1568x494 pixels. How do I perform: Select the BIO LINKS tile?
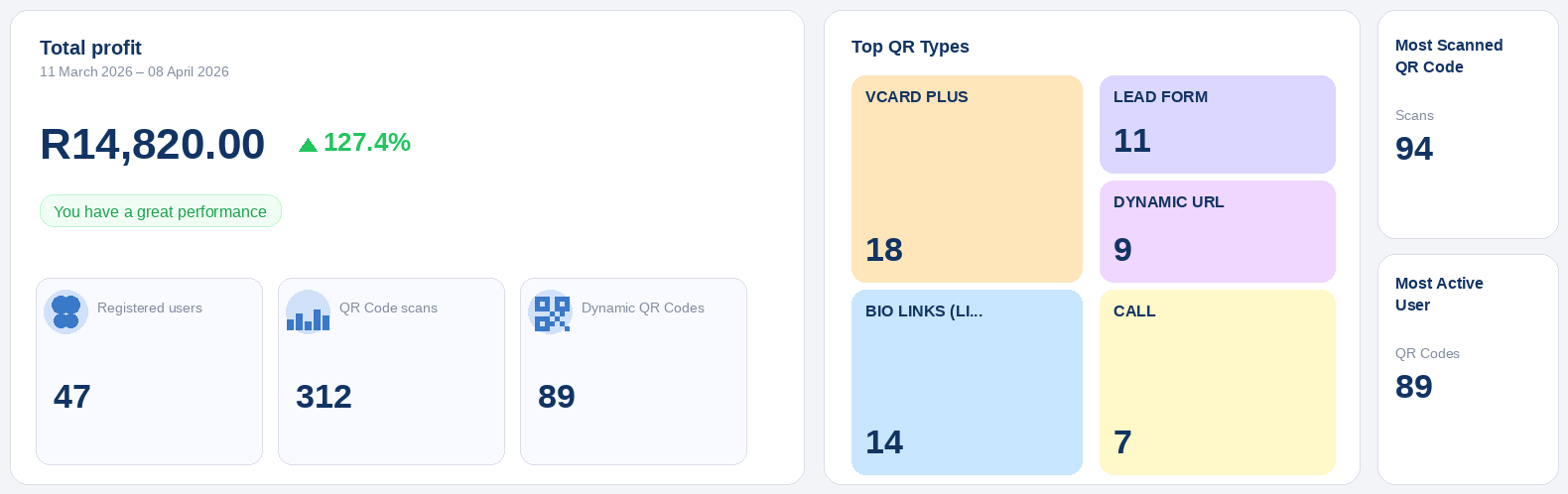967,382
